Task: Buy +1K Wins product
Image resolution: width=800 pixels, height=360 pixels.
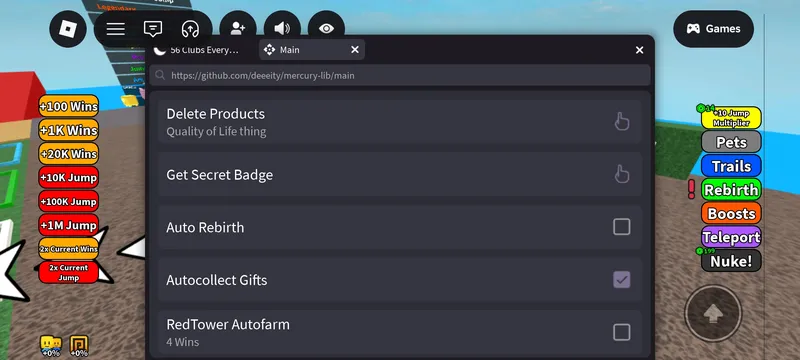Action: [x=68, y=131]
